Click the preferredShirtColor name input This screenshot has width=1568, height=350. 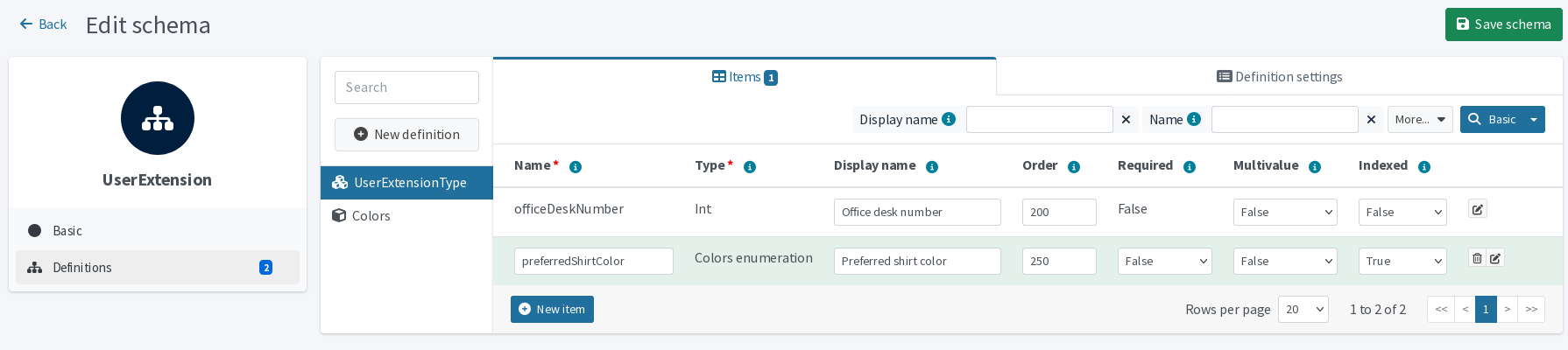pos(594,261)
